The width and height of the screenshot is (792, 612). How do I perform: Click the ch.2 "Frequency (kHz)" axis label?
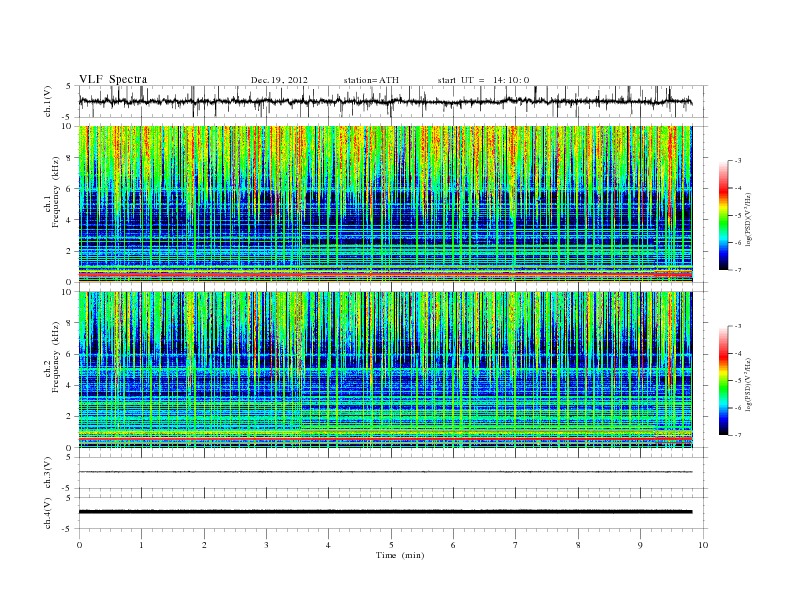(56, 357)
